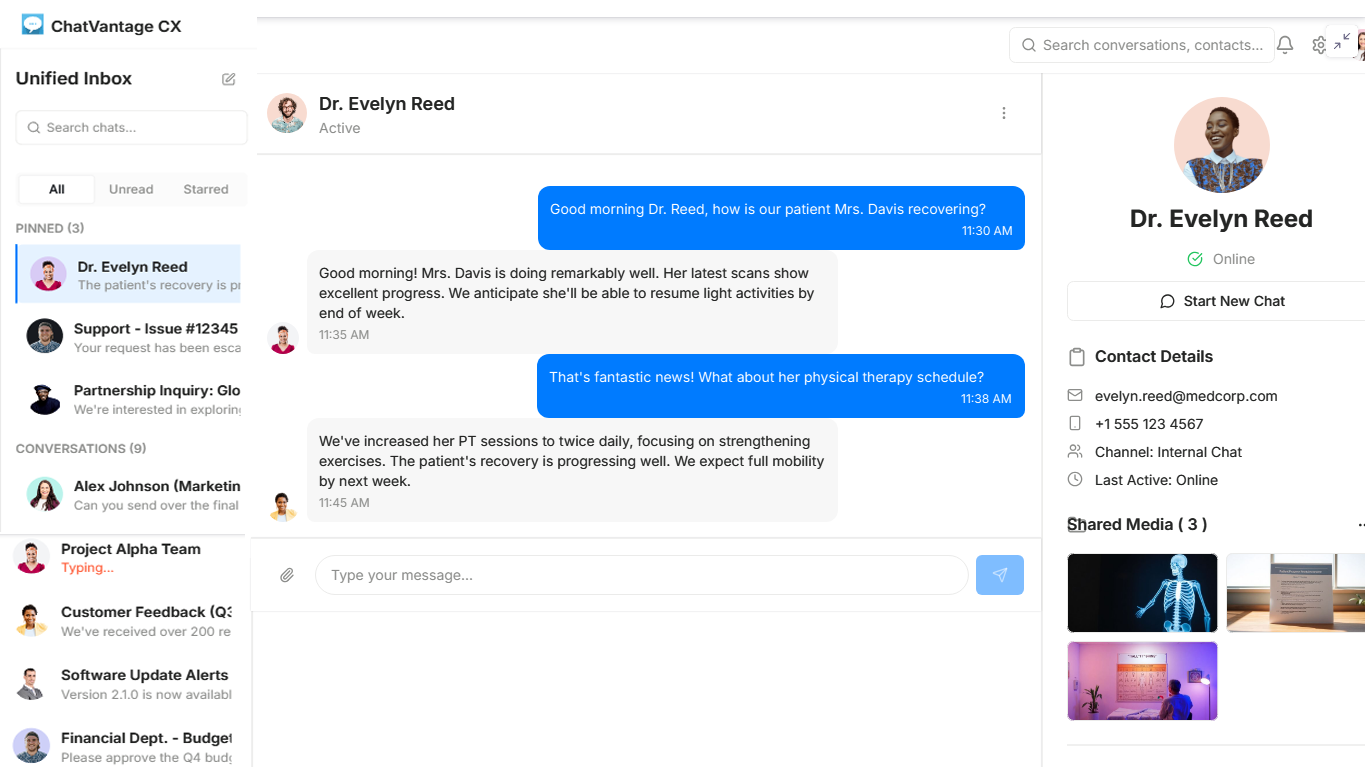Start New Chat with Dr. Reed
1365x767 pixels.
pos(1221,301)
